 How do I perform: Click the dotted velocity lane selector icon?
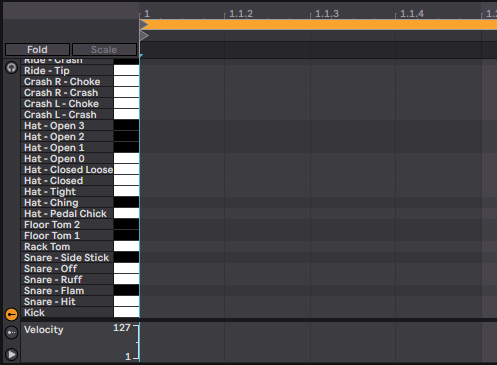coord(12,332)
